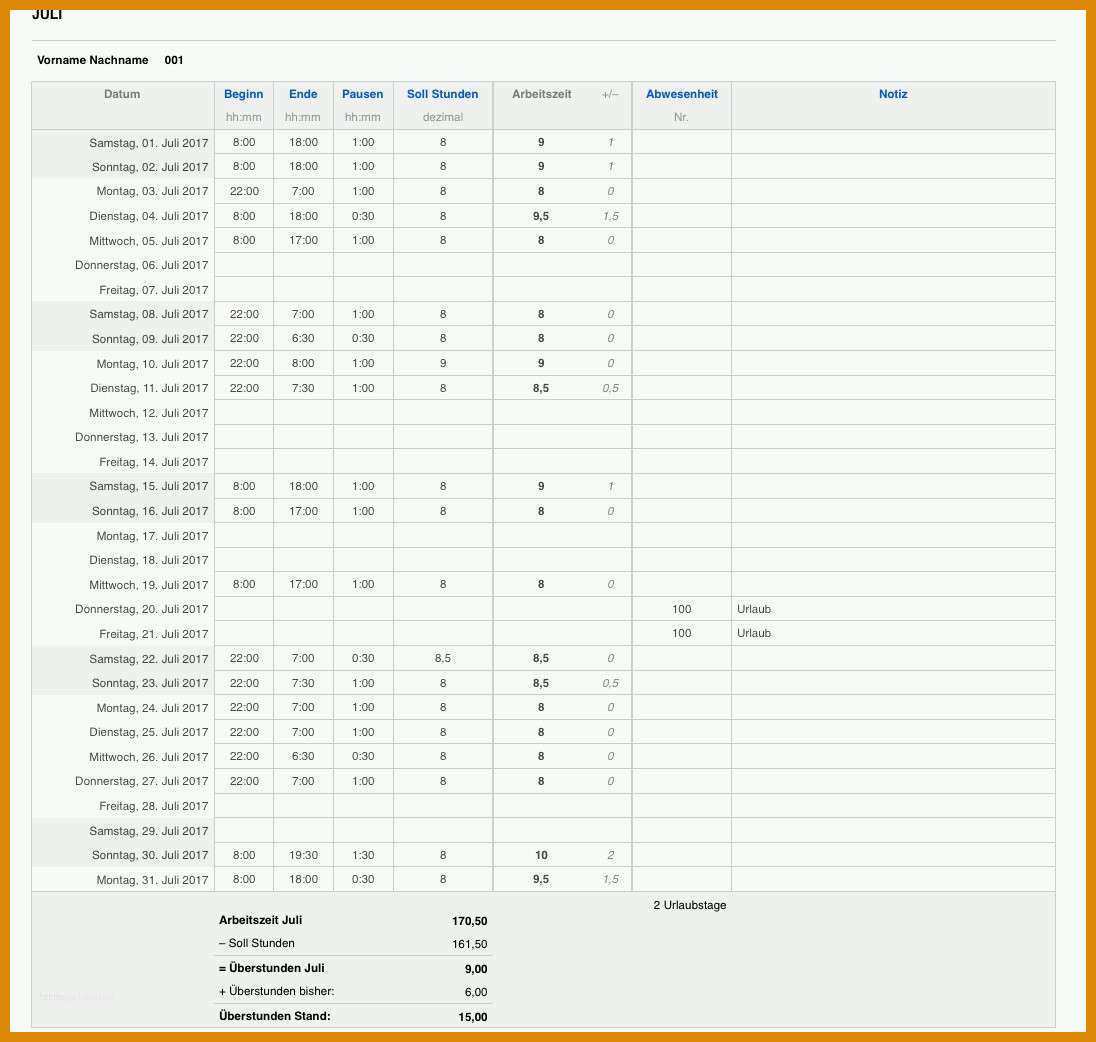Click Ende value 6:30 for Sonntag, 09. Juli
The width and height of the screenshot is (1096, 1042).
point(303,338)
